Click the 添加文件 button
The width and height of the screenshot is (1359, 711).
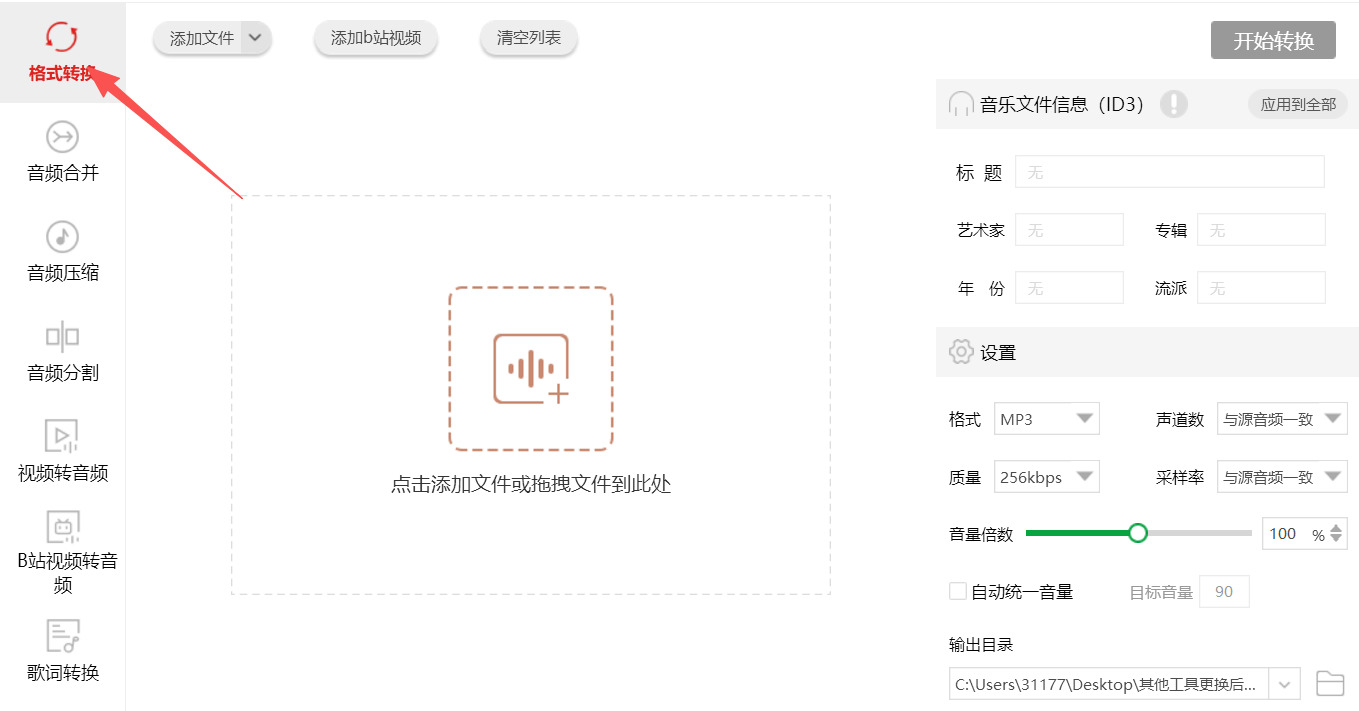201,38
